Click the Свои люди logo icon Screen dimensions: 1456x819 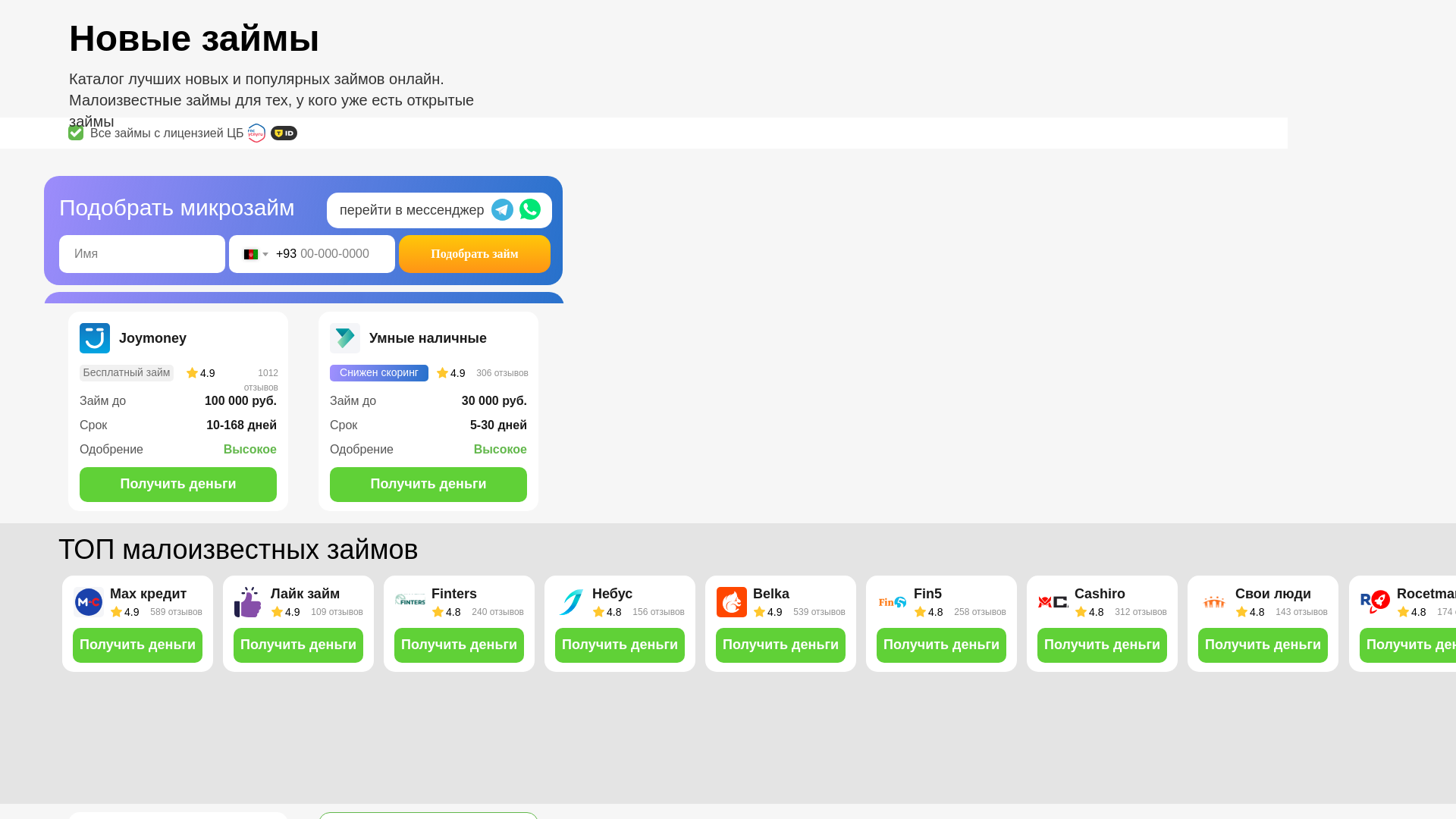click(1214, 602)
